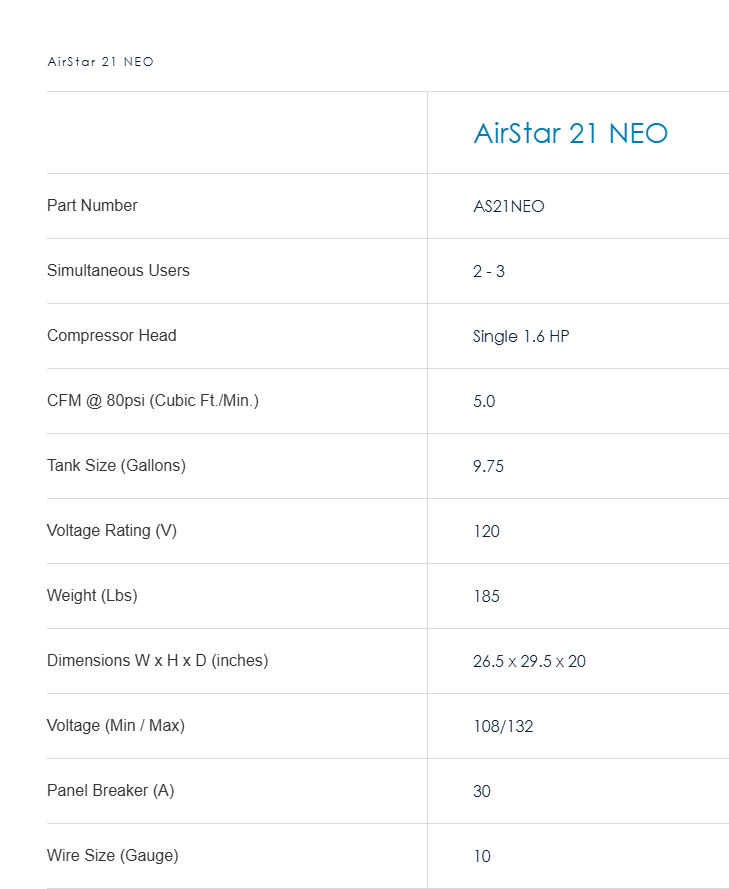Click the Part Number row label
The height and width of the screenshot is (889, 729).
tap(92, 205)
